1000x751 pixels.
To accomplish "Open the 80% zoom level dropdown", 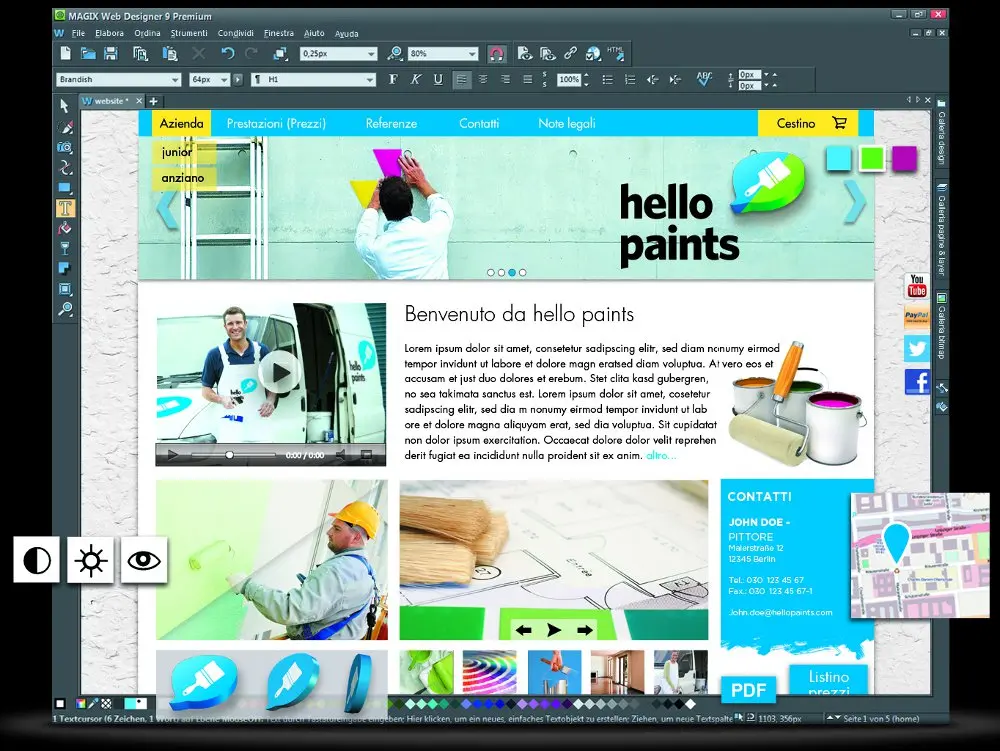I will click(471, 53).
